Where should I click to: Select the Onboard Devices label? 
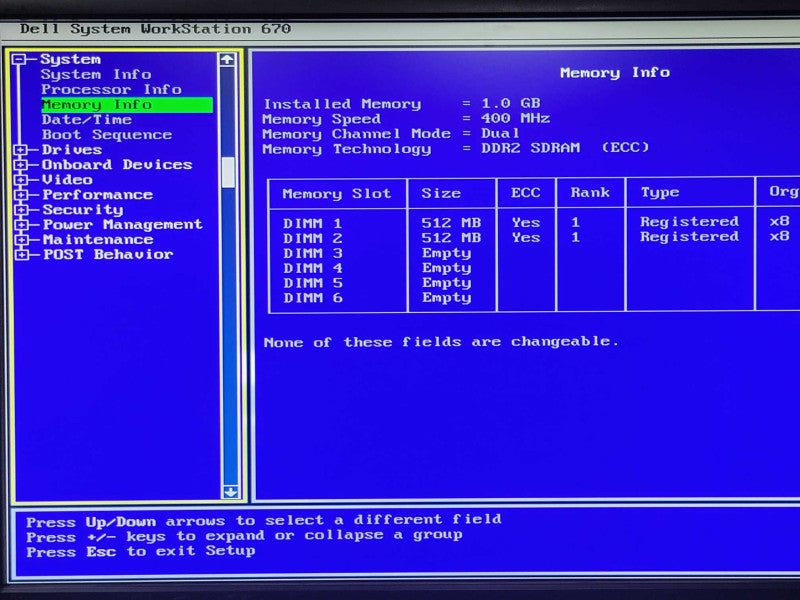click(x=117, y=165)
